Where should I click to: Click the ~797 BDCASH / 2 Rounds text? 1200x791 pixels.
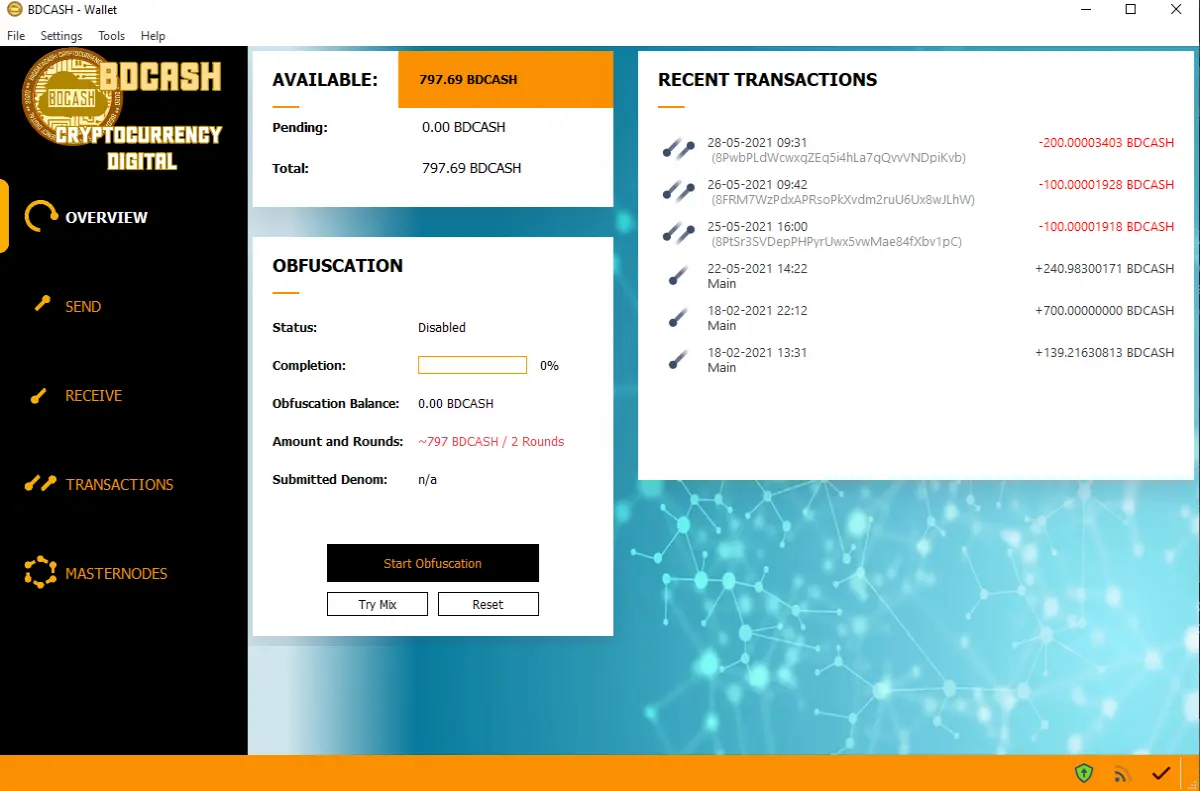pyautogui.click(x=491, y=441)
